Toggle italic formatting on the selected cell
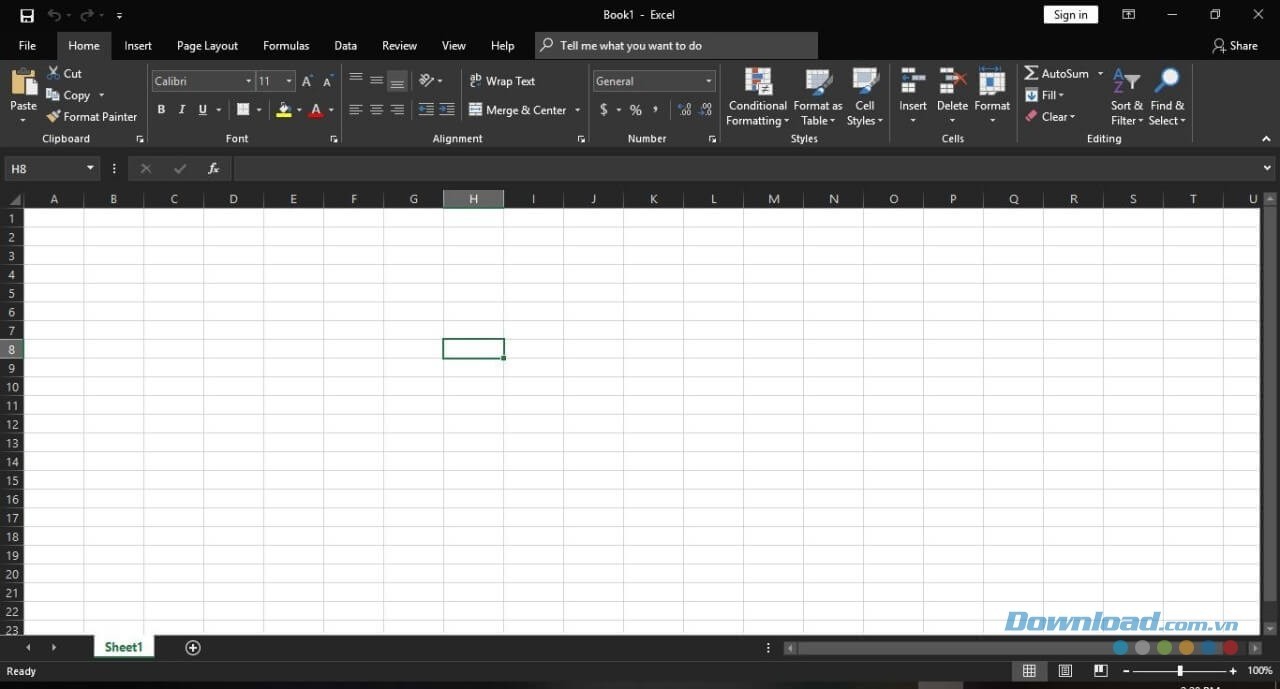Image resolution: width=1280 pixels, height=689 pixels. point(181,109)
